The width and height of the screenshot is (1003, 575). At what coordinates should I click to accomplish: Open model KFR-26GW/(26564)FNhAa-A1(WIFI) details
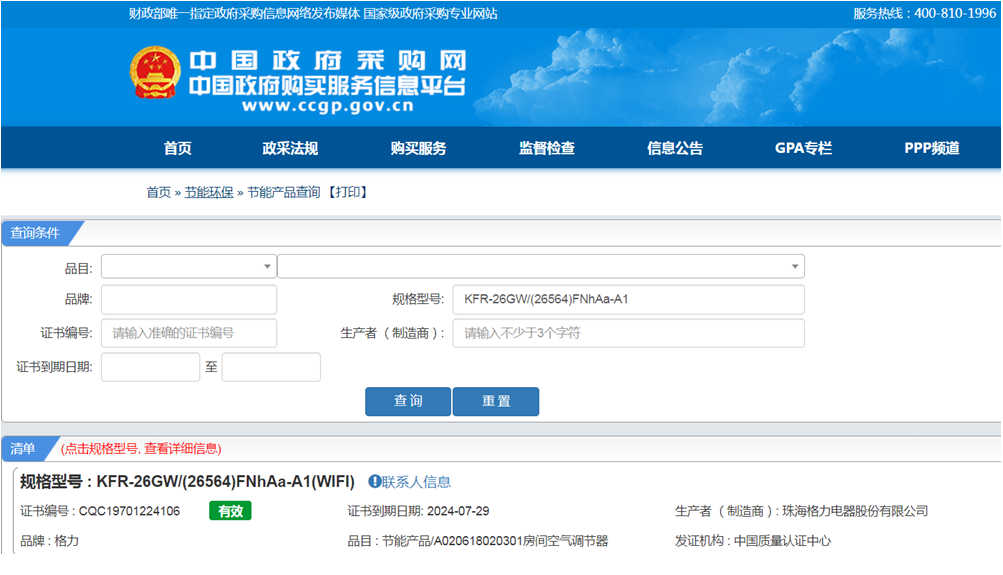click(x=225, y=482)
